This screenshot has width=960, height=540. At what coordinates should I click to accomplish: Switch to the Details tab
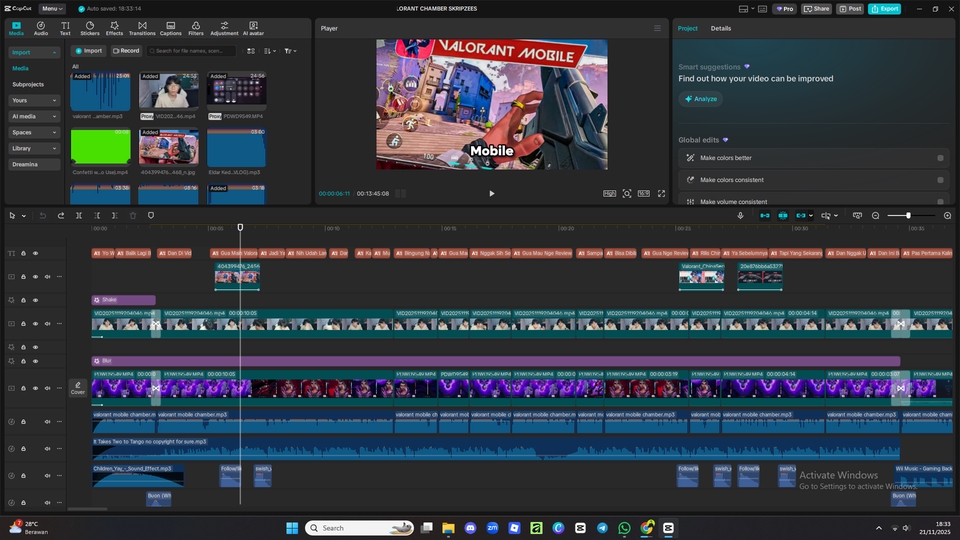coord(721,28)
